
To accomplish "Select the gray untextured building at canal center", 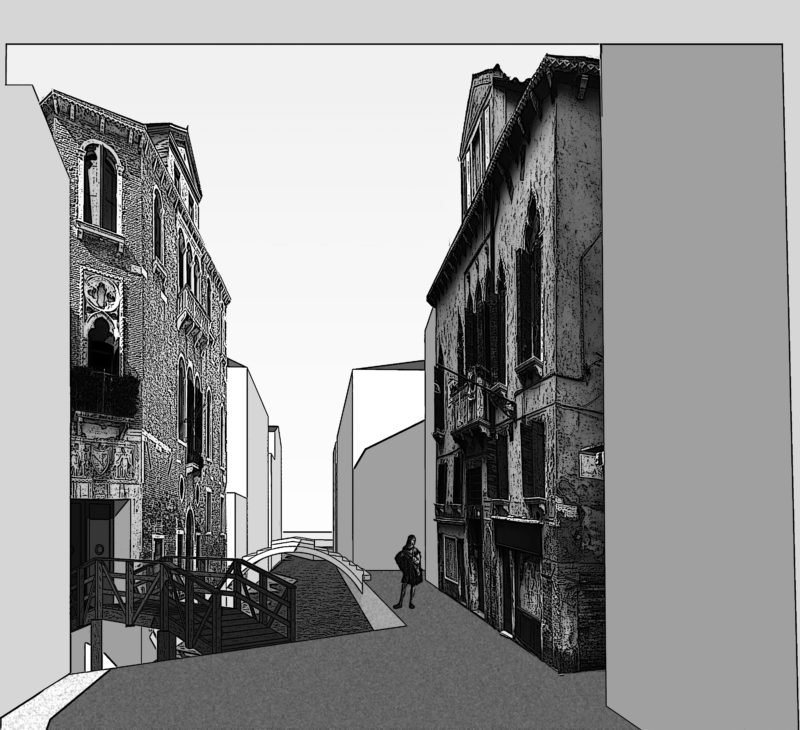I will 385,470.
